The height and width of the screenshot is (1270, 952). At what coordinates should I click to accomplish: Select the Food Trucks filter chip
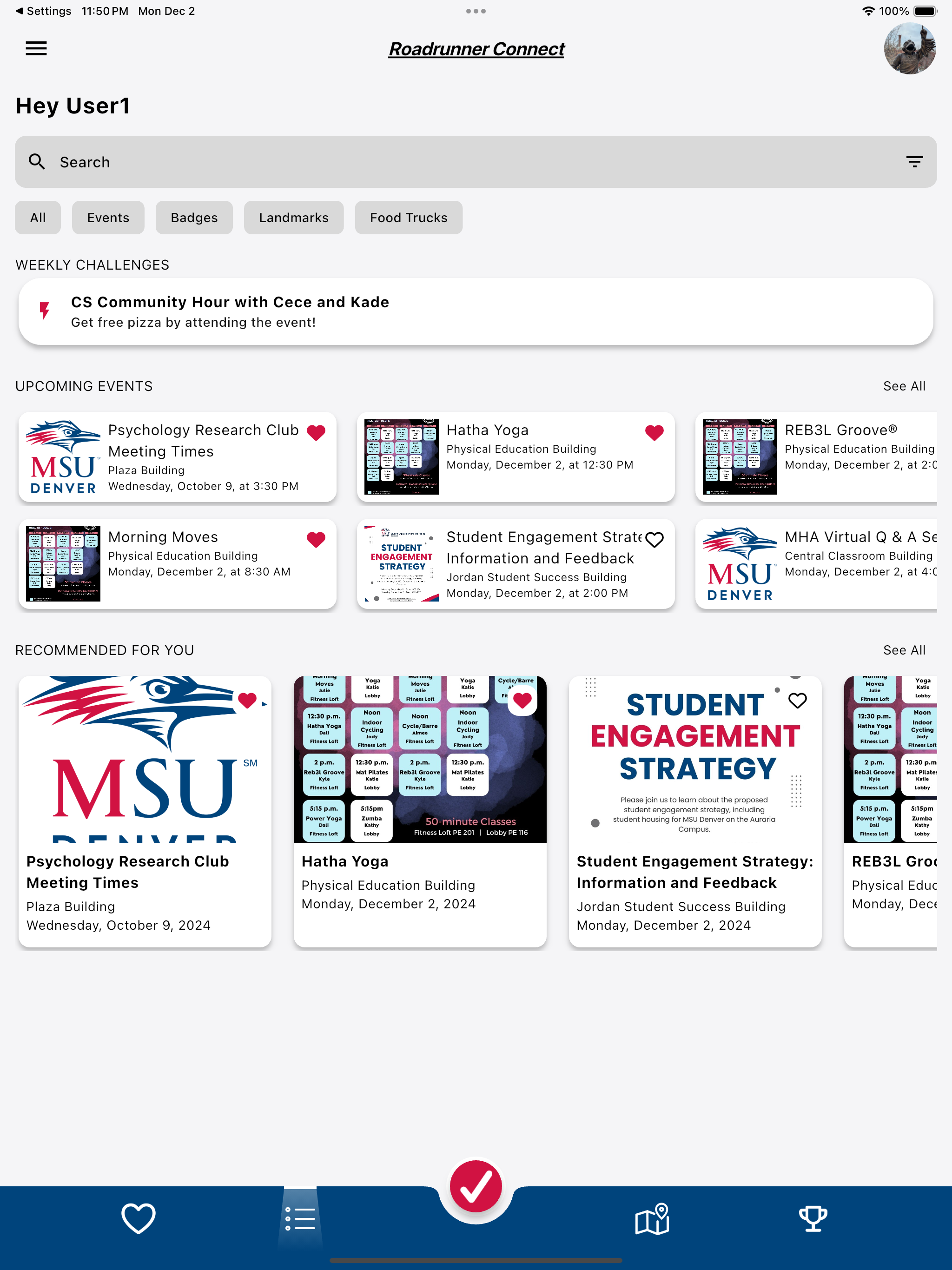click(408, 218)
